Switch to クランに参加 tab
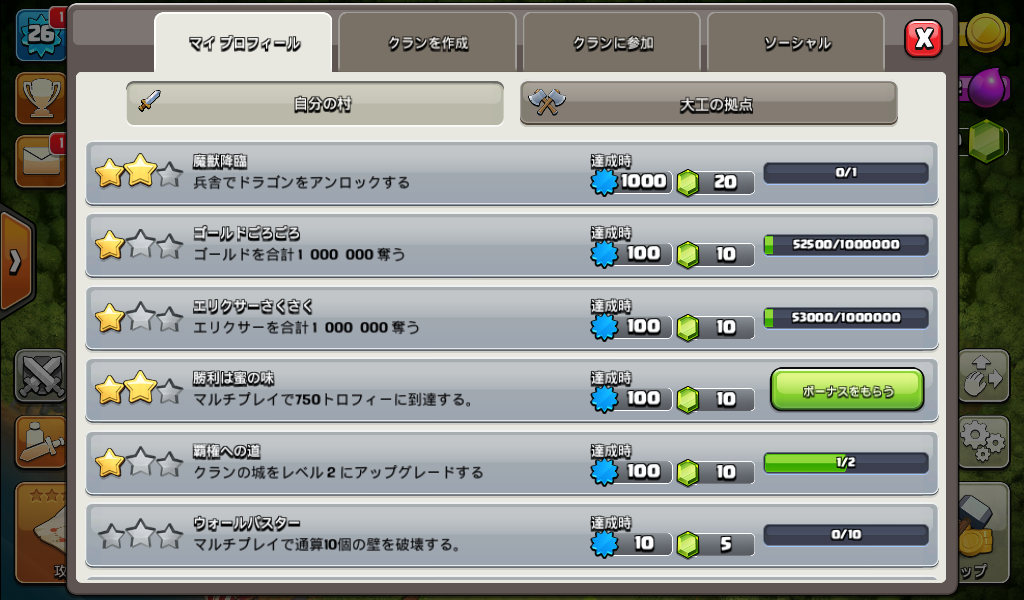 click(612, 43)
